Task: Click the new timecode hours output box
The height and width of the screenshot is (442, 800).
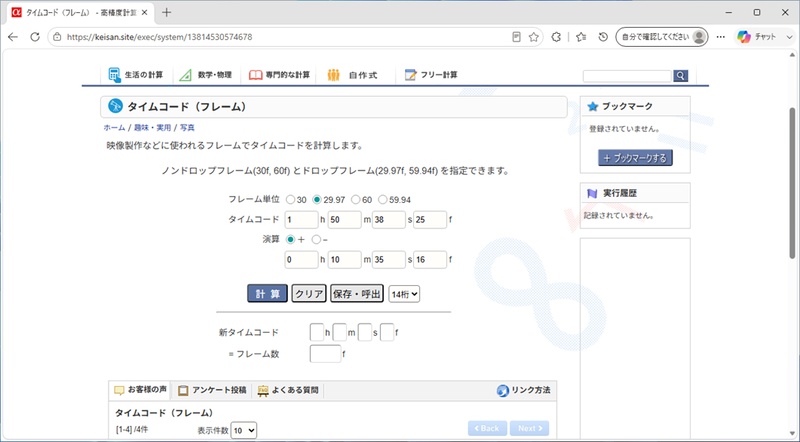Action: [316, 332]
